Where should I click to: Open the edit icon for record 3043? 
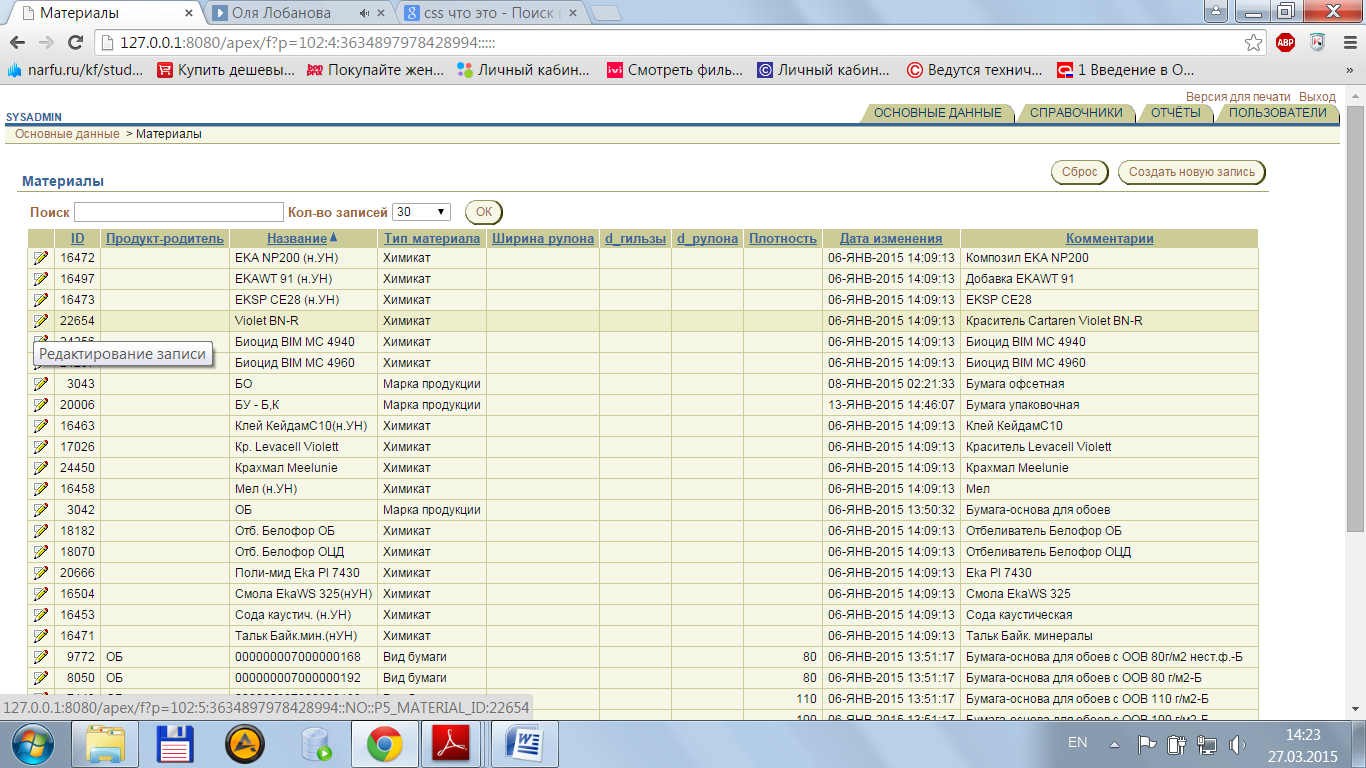pos(41,384)
